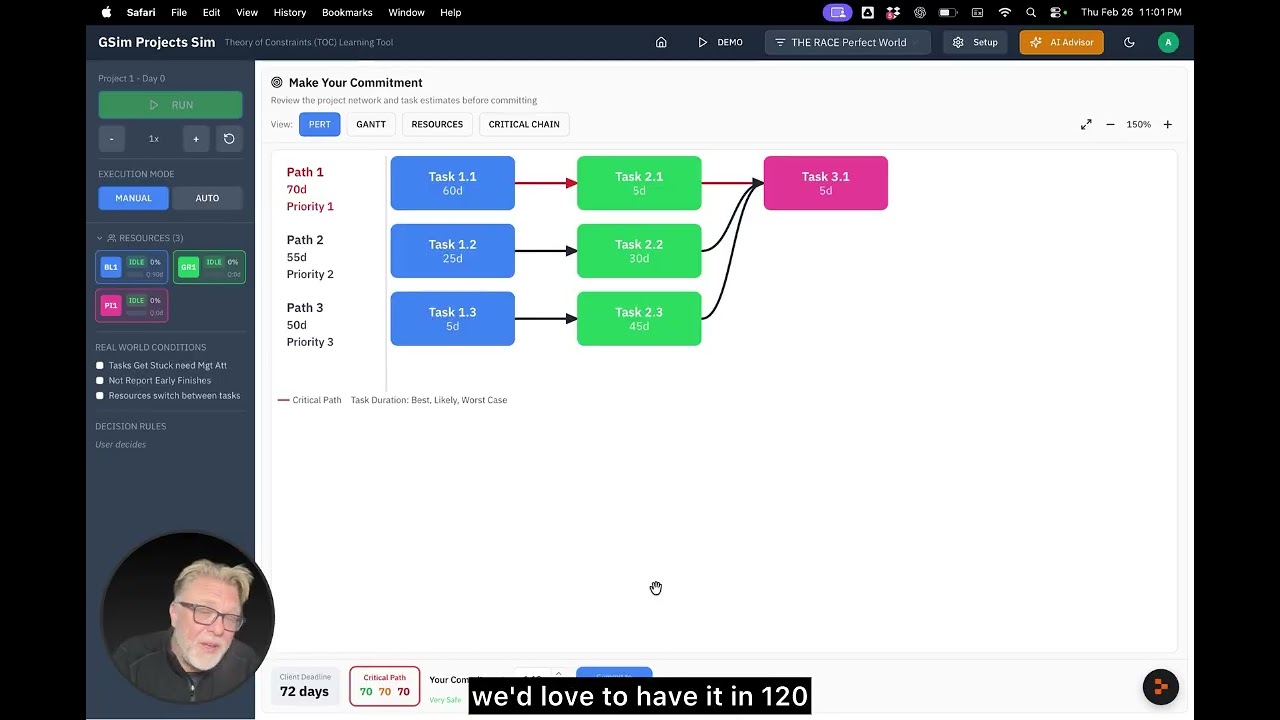This screenshot has width=1280, height=720.
Task: Start the DEMO playback
Action: point(720,42)
